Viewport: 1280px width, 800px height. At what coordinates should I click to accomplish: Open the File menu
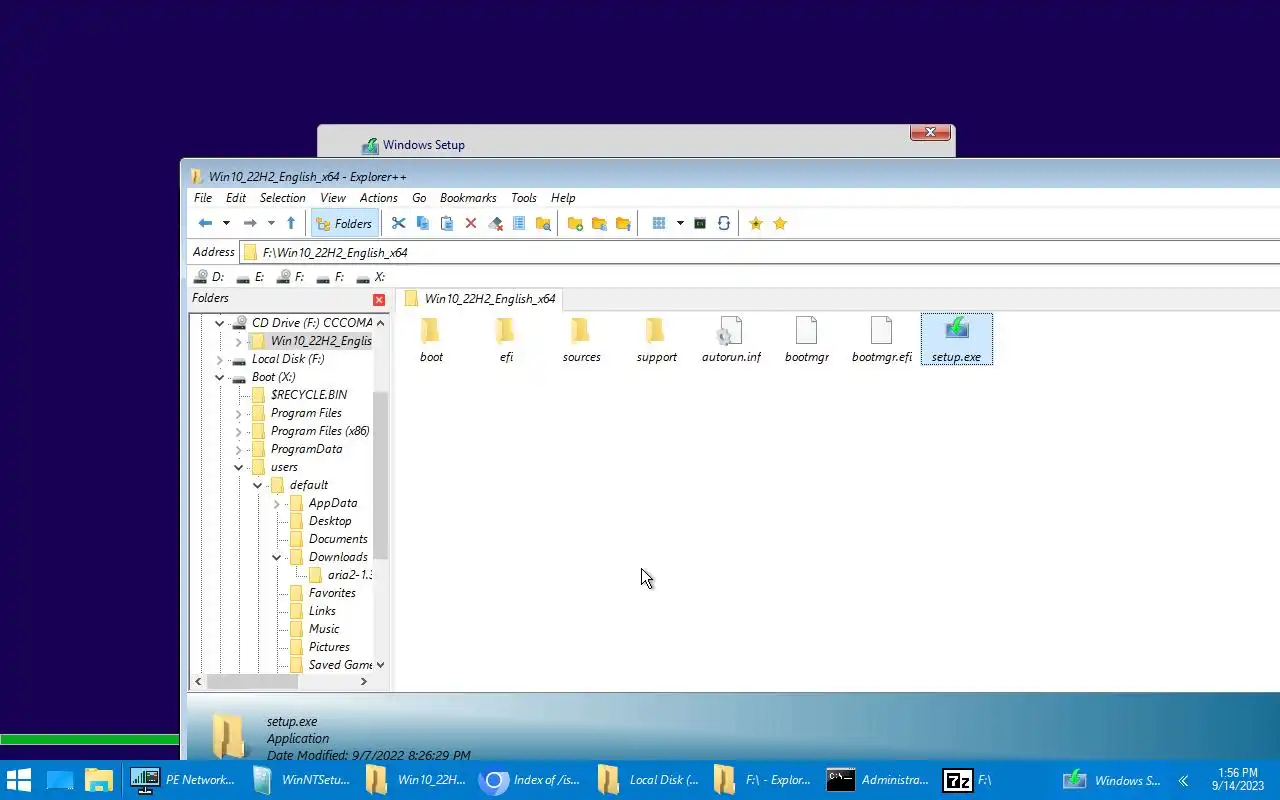[203, 198]
